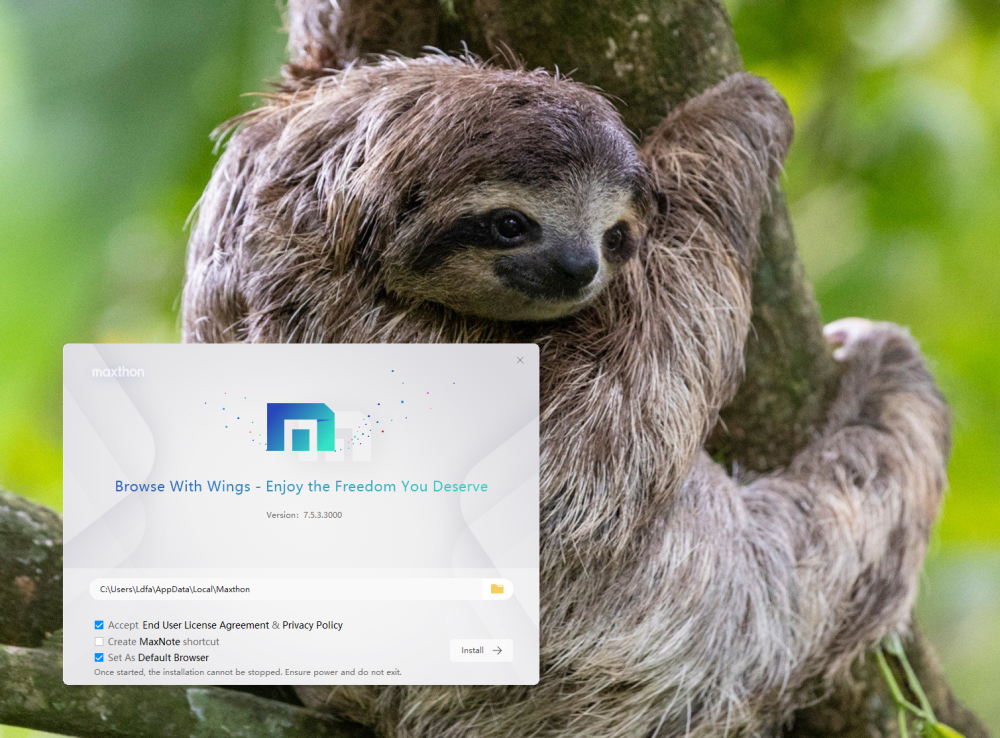This screenshot has height=738, width=1000.
Task: Enable Create MaxNote shortcut checkbox
Action: pyautogui.click(x=99, y=642)
